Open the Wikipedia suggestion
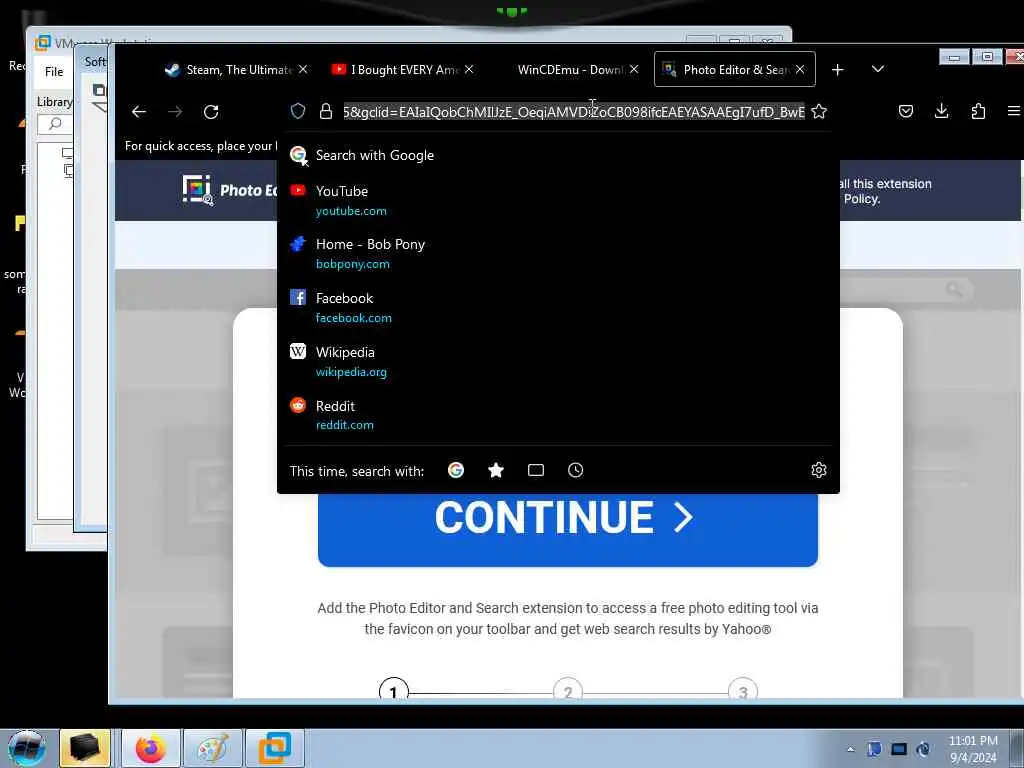Viewport: 1024px width, 768px height. point(558,361)
